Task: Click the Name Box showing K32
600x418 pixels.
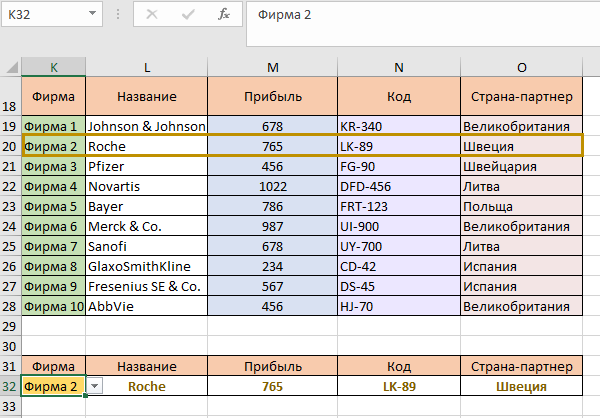Action: tap(52, 14)
